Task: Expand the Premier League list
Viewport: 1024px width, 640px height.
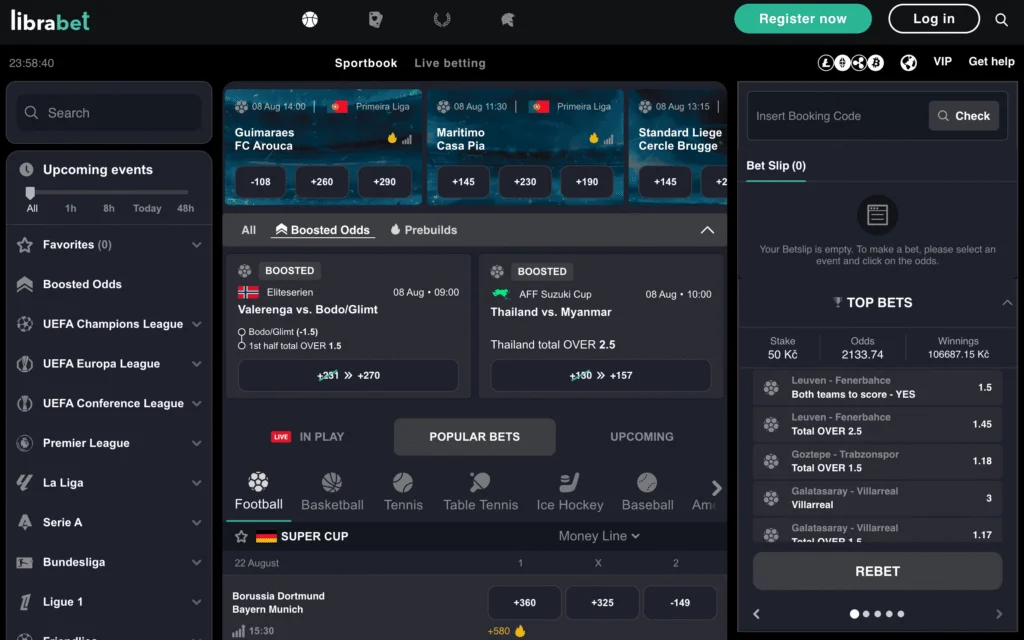Action: [x=197, y=443]
